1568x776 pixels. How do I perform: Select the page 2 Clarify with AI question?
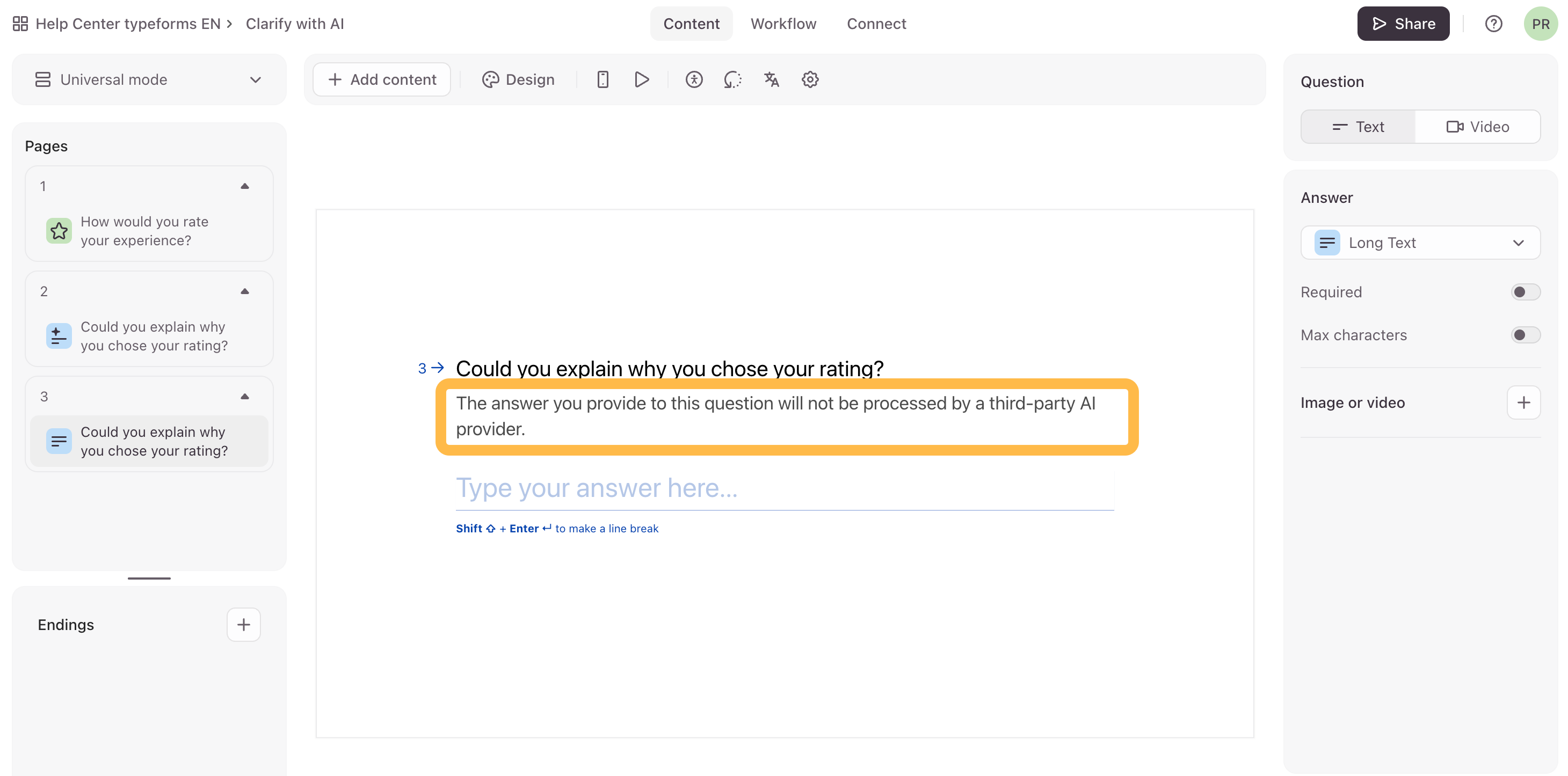[x=149, y=336]
